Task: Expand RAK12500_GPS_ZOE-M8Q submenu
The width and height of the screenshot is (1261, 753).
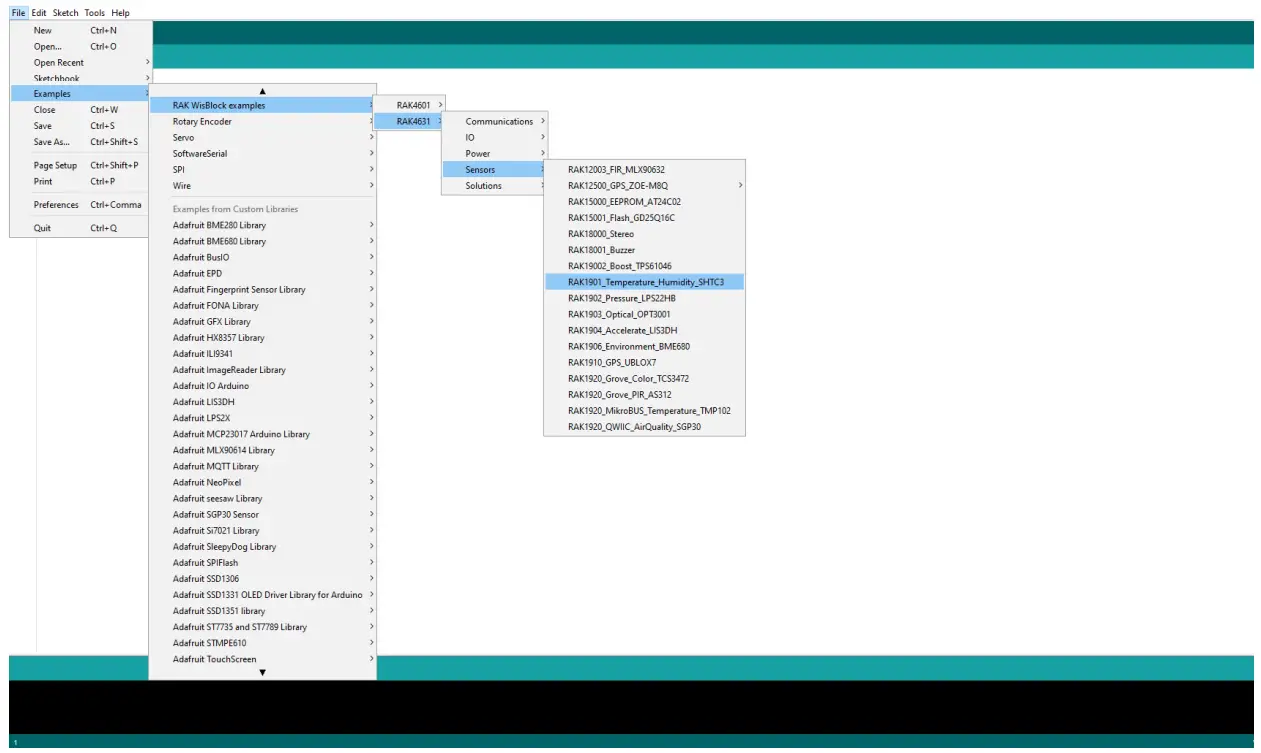Action: click(x=644, y=185)
